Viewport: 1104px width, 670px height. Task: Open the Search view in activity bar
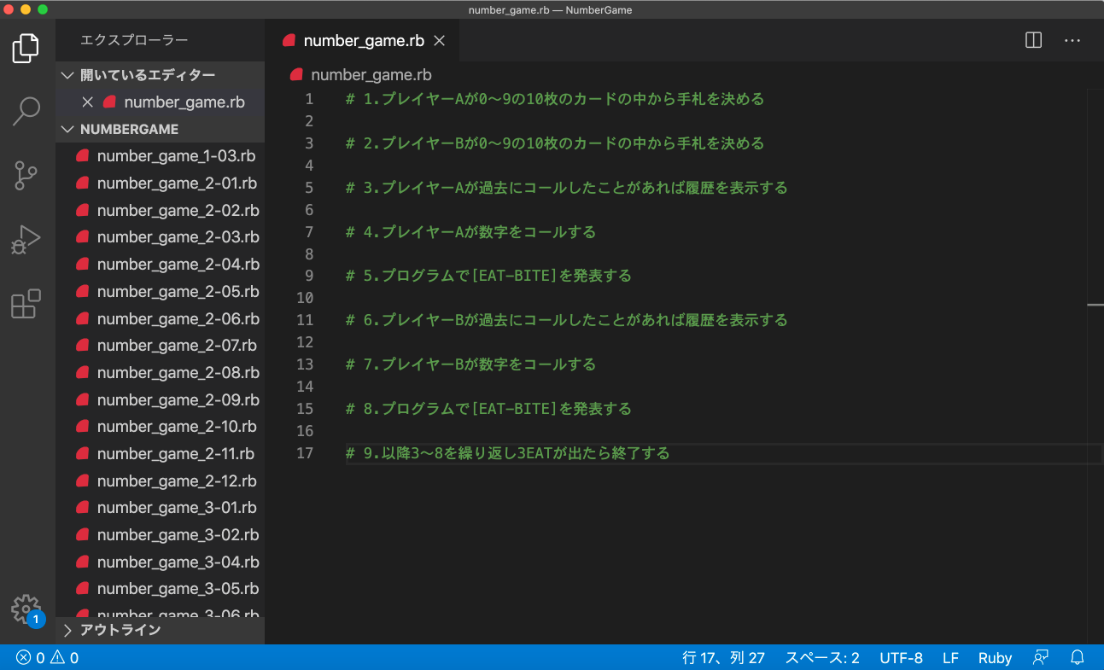tap(26, 111)
